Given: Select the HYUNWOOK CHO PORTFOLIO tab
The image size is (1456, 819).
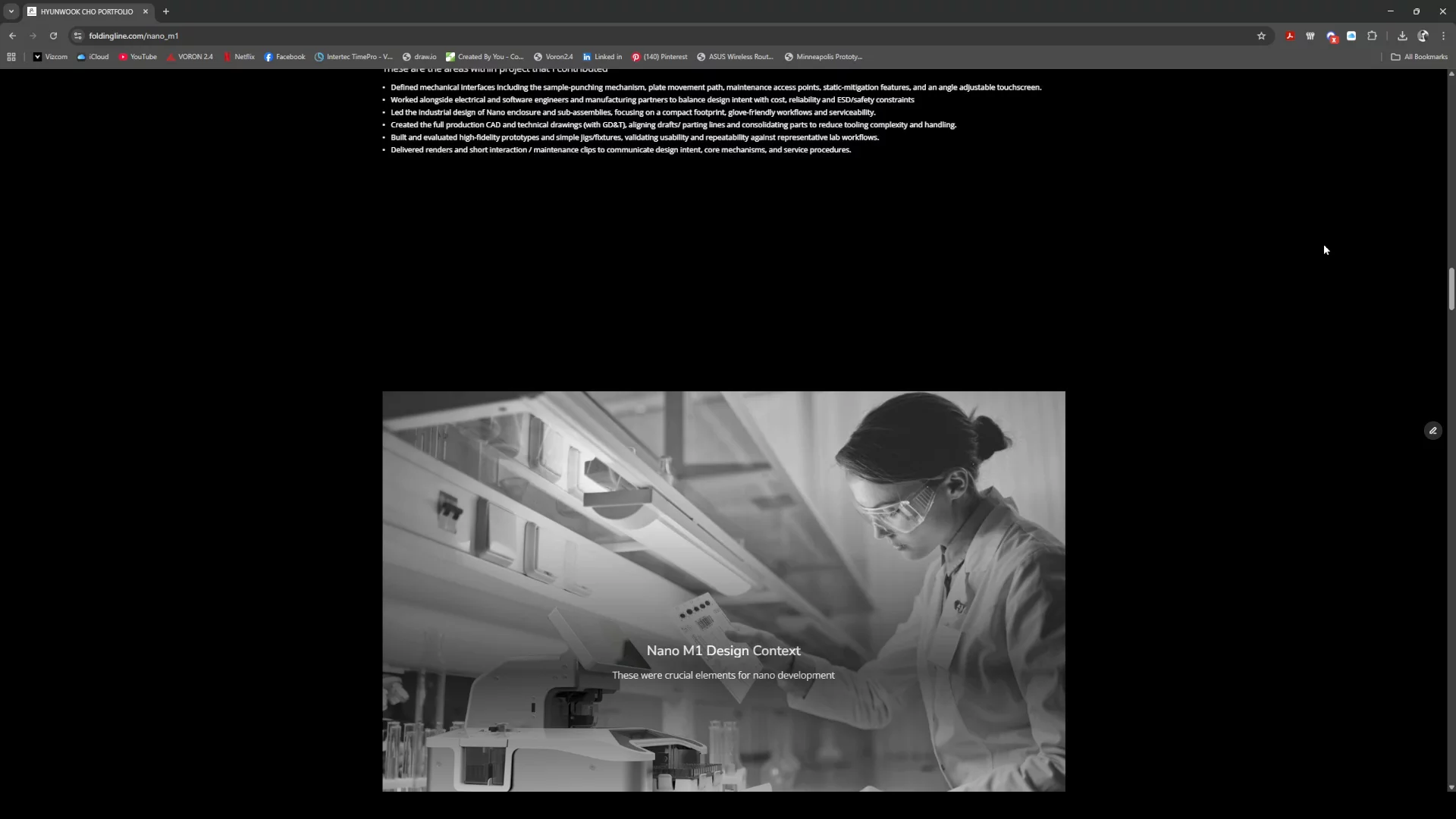Looking at the screenshot, I should click(86, 12).
